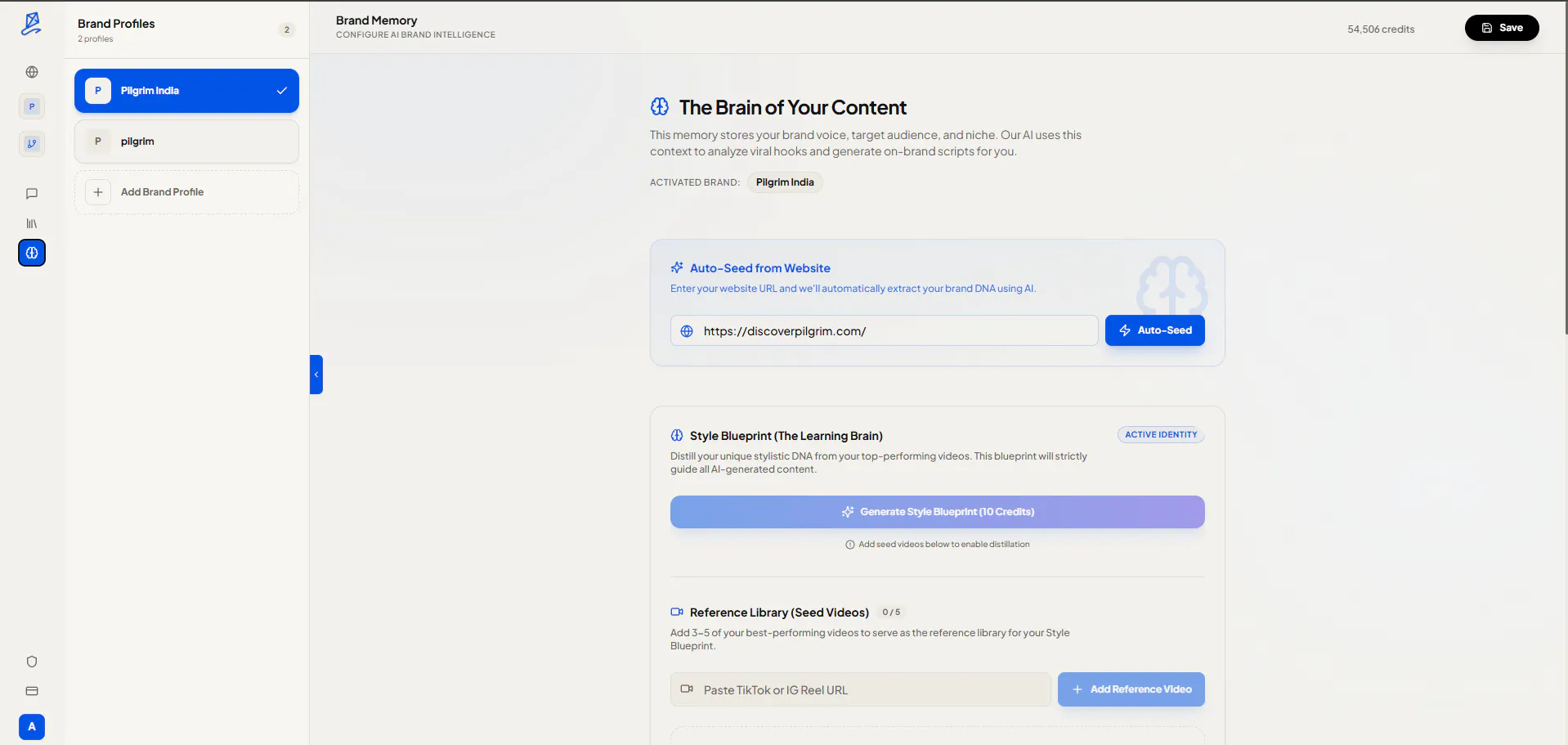Screen dimensions: 1568x745
Task: Click the Auto-Seed from Website heading
Action: coord(760,268)
